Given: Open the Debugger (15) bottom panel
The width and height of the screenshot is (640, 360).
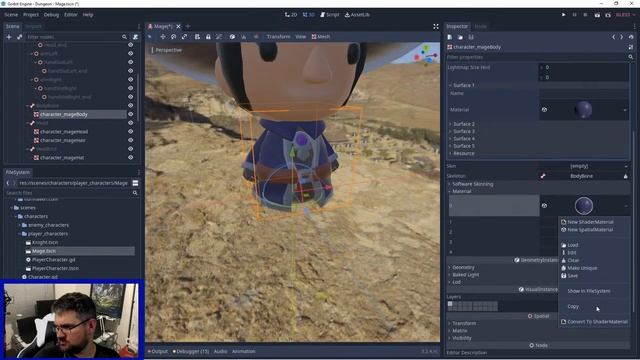Looking at the screenshot, I should 191,351.
